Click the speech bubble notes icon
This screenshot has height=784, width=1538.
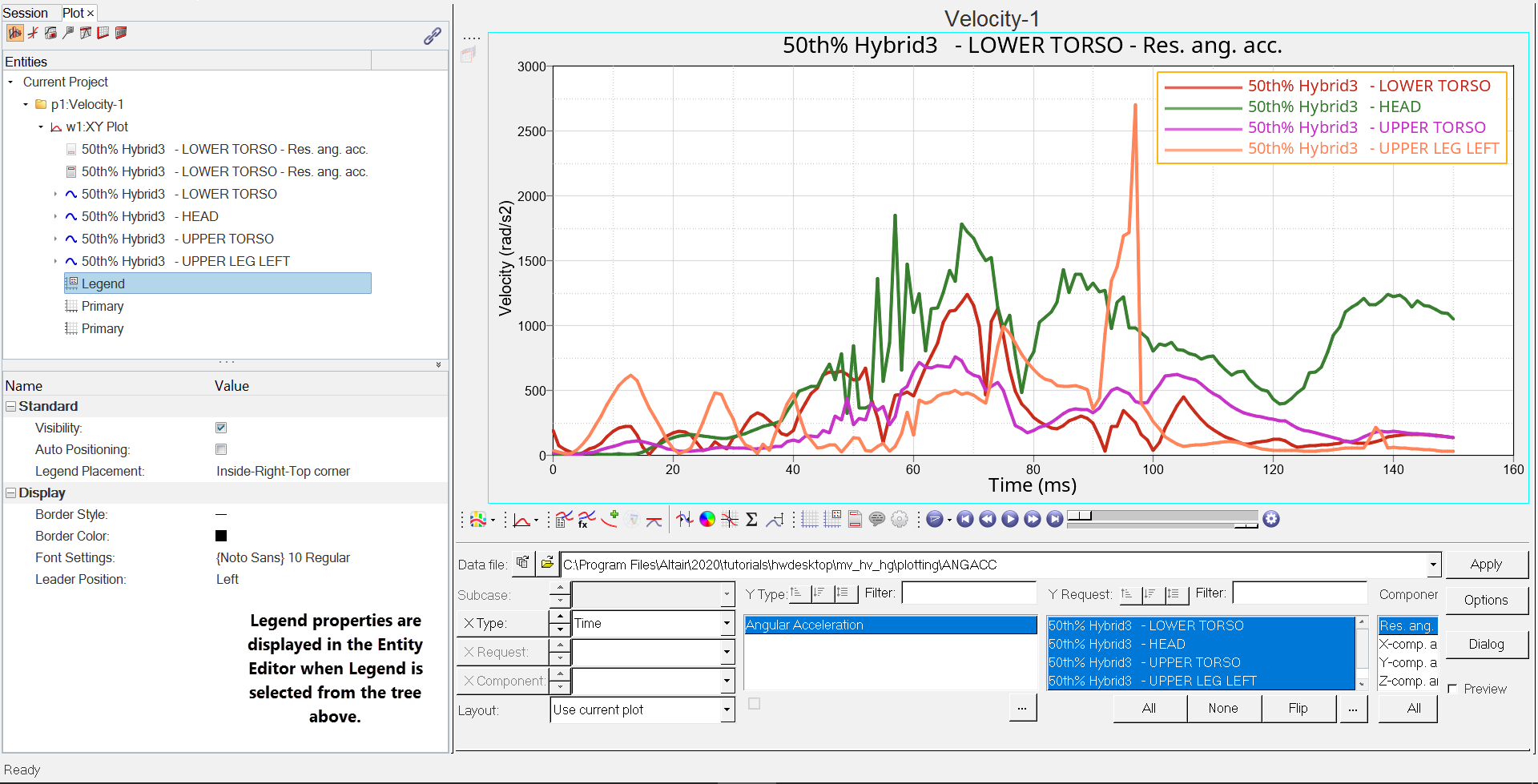coord(877,520)
